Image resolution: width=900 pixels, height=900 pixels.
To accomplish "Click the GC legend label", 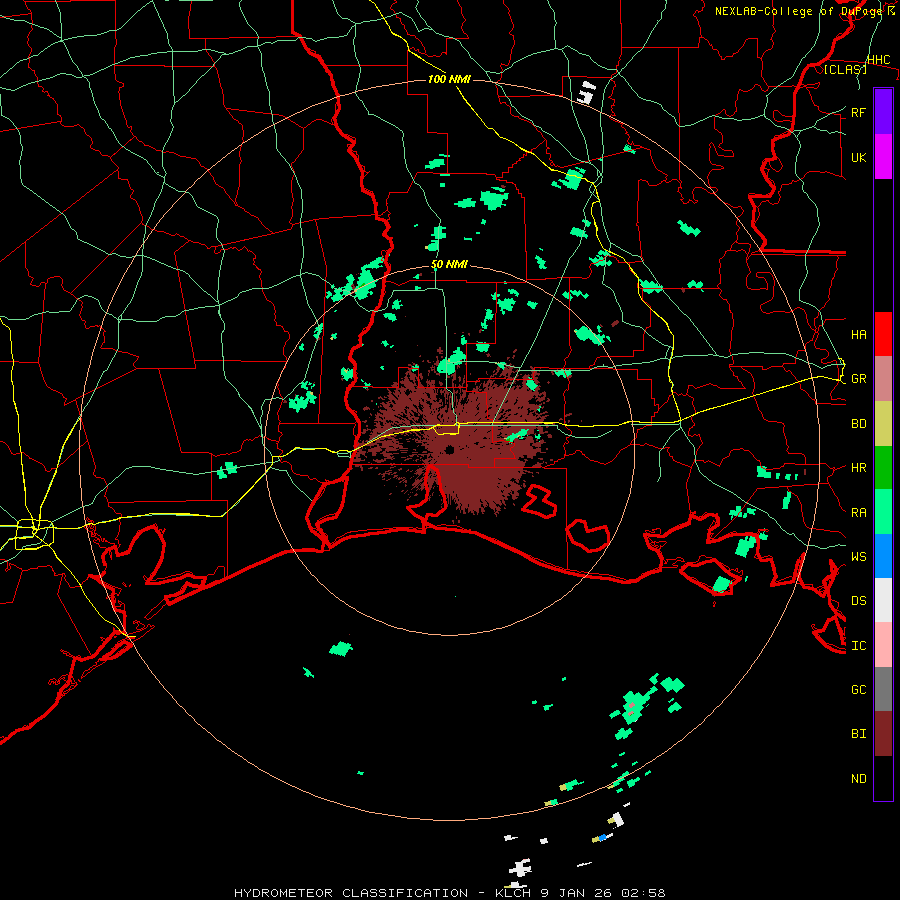I will coord(858,689).
